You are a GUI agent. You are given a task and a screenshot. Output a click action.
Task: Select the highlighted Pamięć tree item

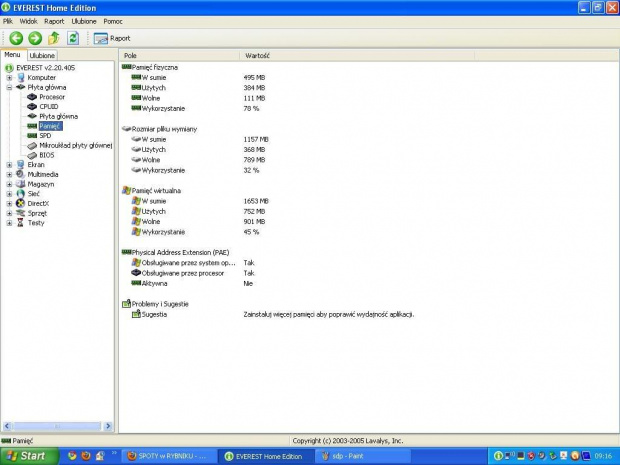pyautogui.click(x=51, y=126)
